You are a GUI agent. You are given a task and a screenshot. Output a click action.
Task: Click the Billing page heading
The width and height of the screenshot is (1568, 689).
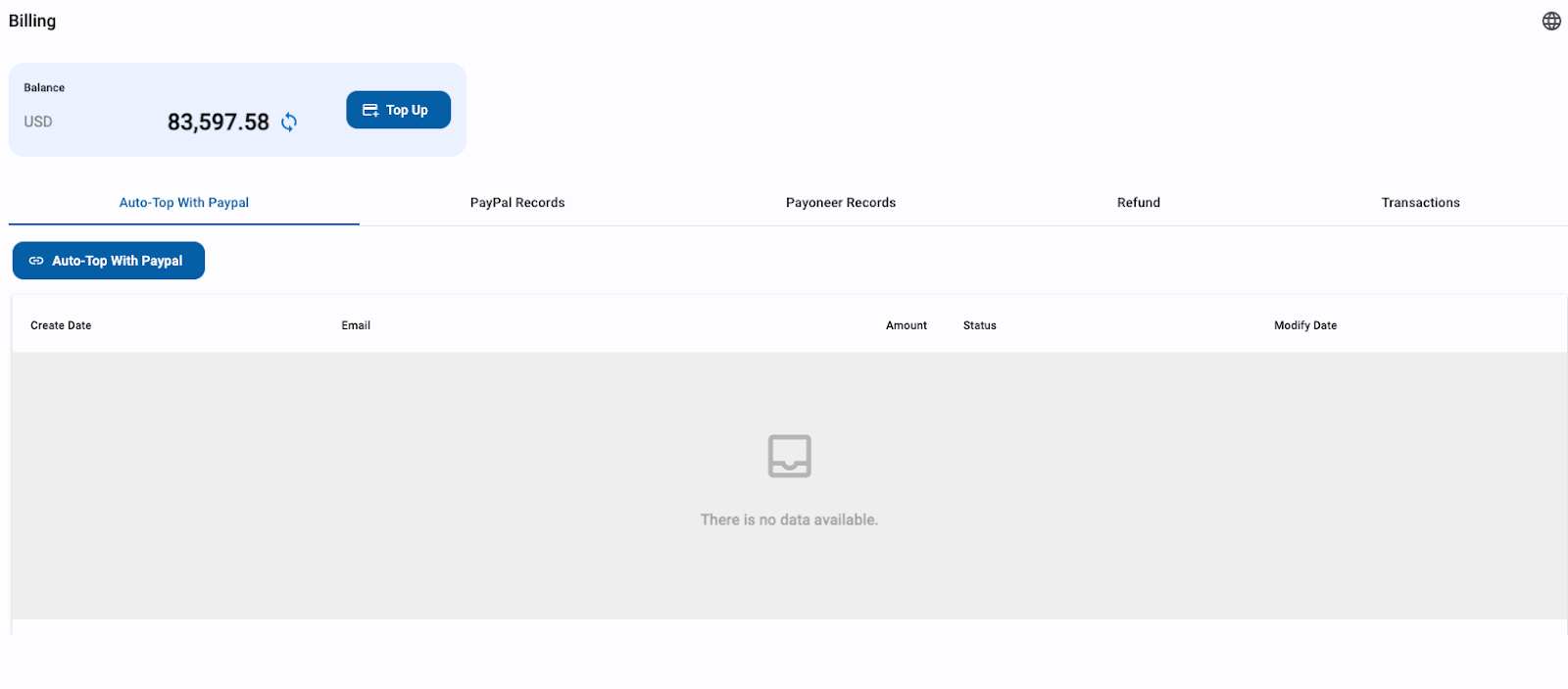32,22
